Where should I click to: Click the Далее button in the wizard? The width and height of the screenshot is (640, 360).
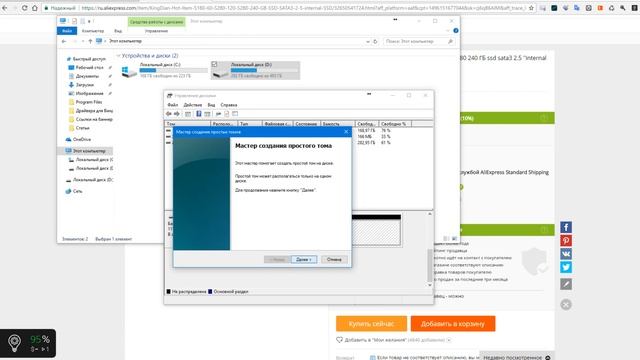(304, 259)
